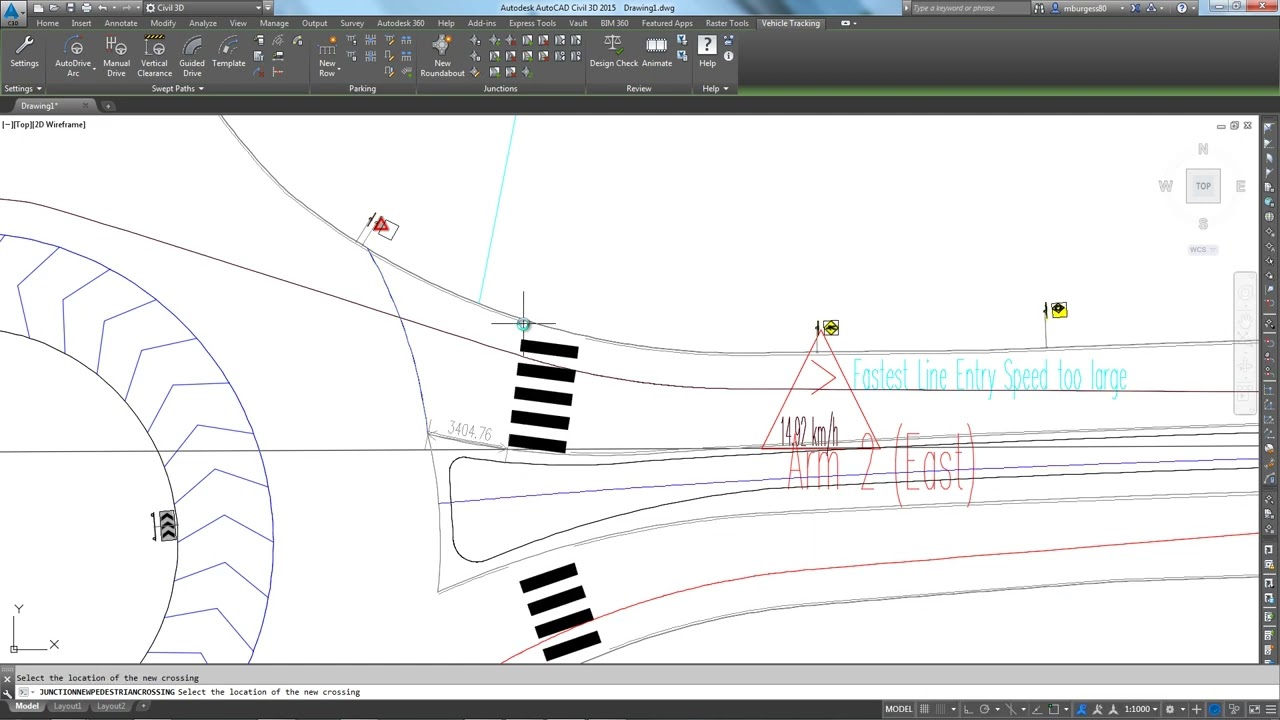The image size is (1280, 720).
Task: Switch to the Express Tools tab
Action: pos(532,23)
